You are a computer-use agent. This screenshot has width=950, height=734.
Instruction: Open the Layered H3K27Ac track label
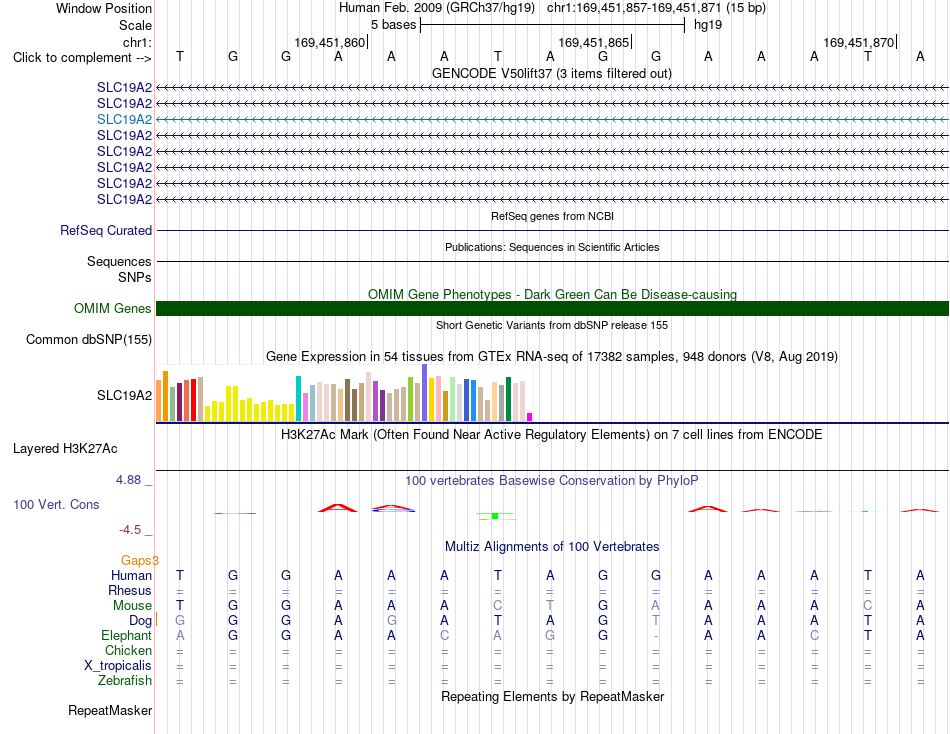click(x=65, y=449)
